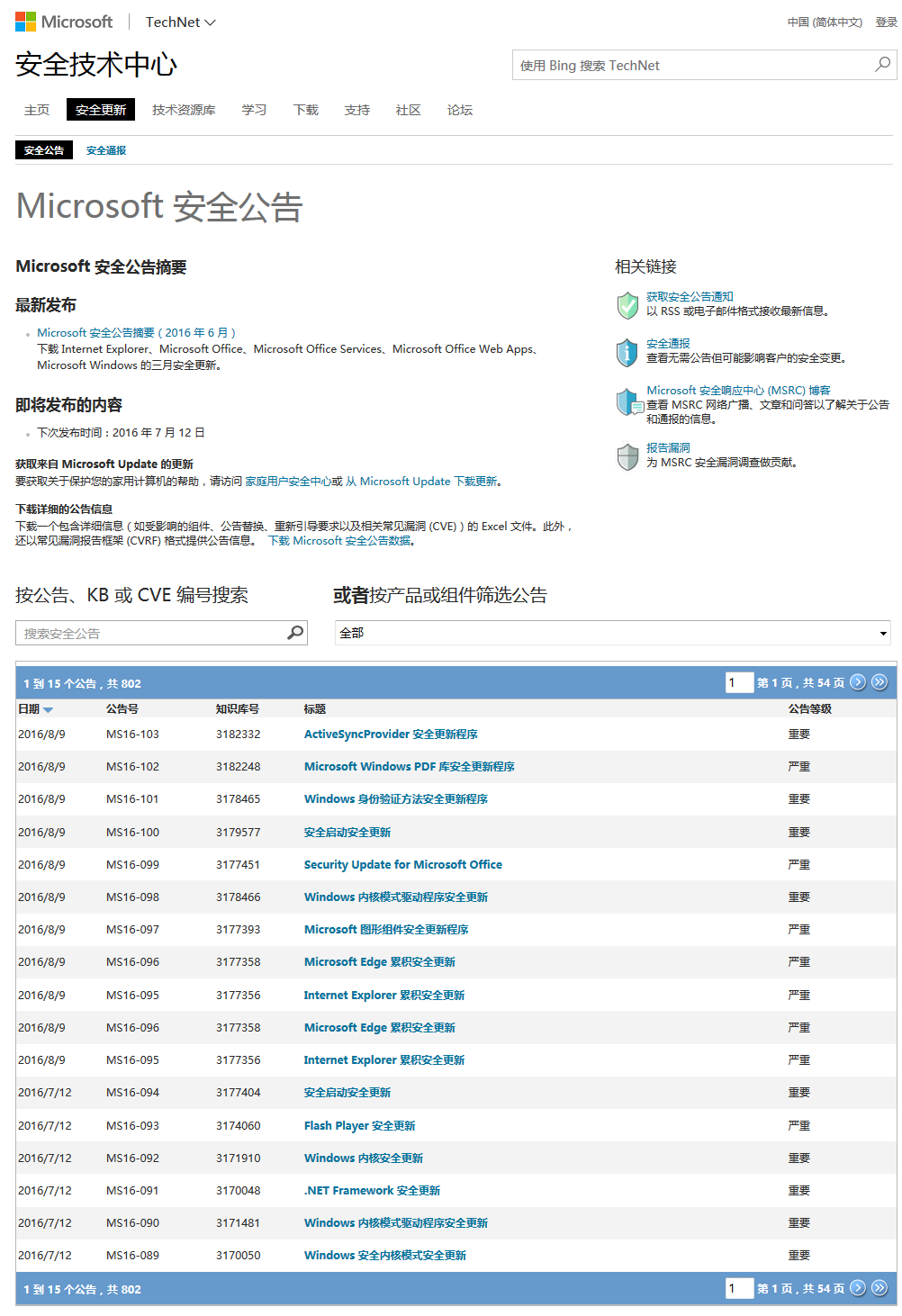Click bulletin number MS16-091
The image size is (902, 1316).
(x=132, y=1190)
